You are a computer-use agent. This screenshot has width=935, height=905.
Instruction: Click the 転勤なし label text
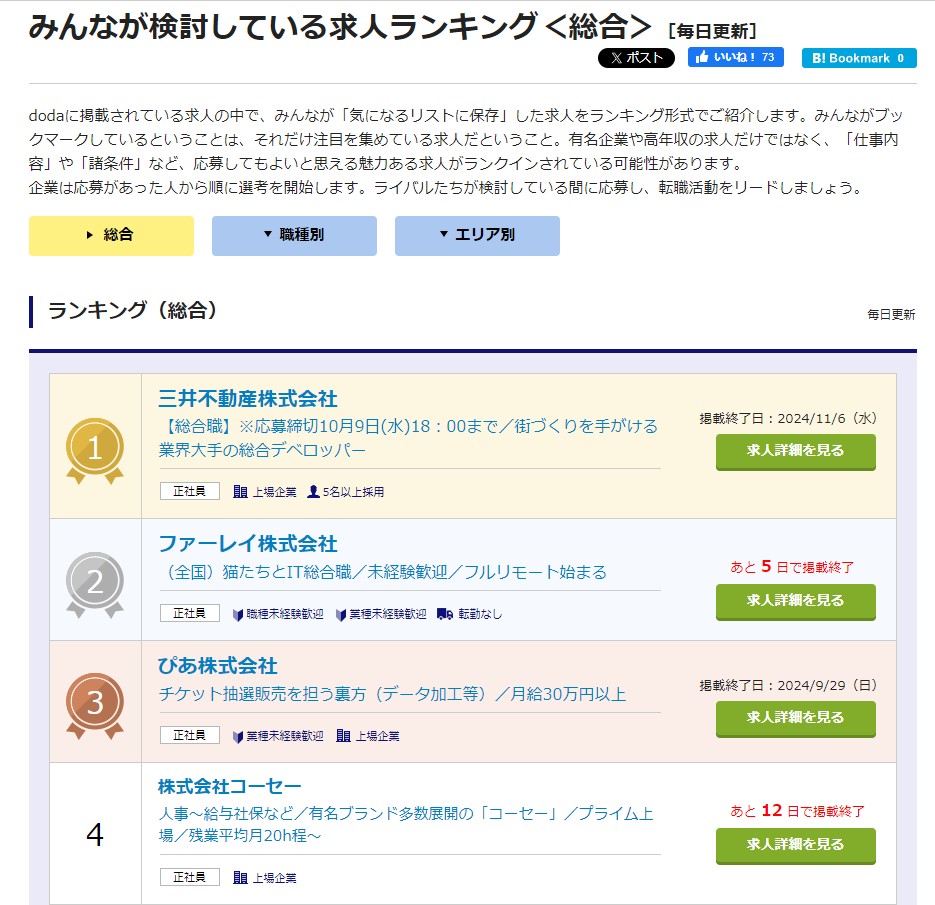pyautogui.click(x=480, y=614)
